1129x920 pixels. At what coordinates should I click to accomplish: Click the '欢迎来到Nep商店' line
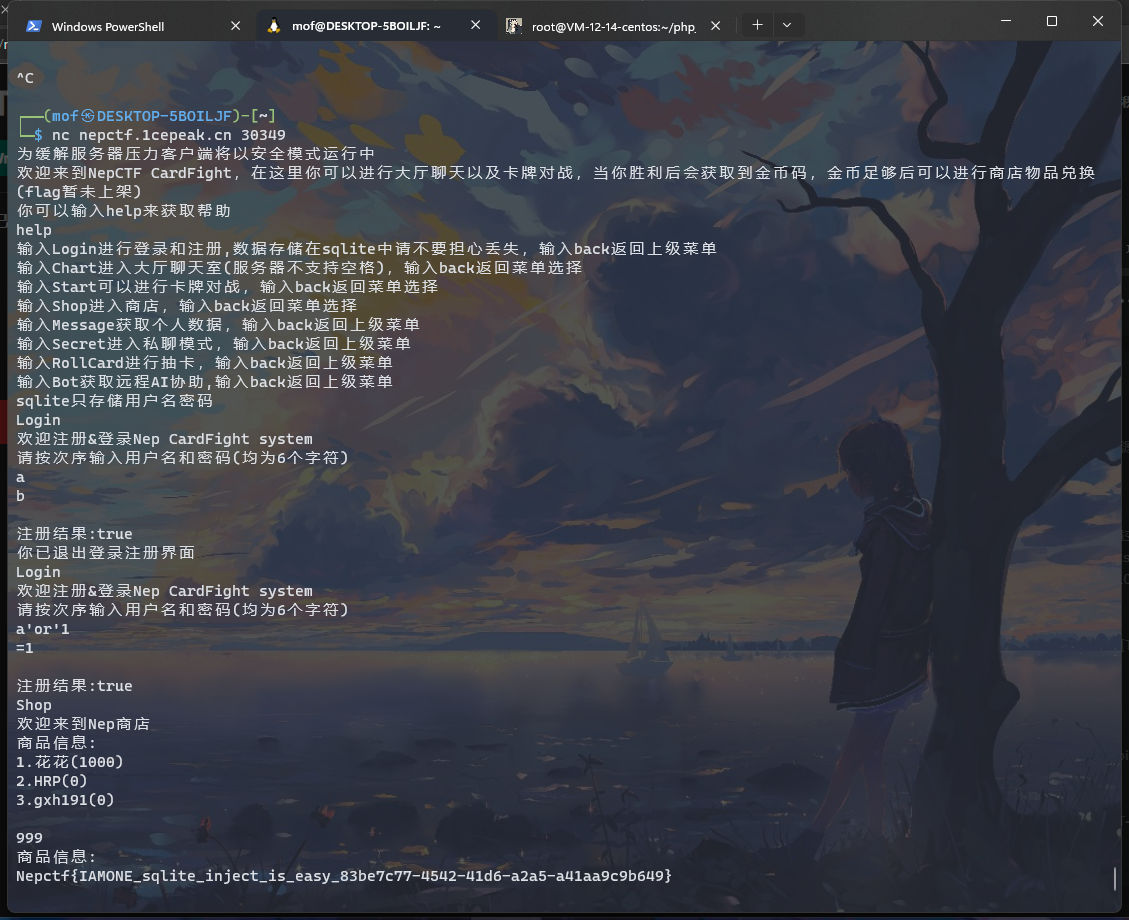[x=83, y=723]
